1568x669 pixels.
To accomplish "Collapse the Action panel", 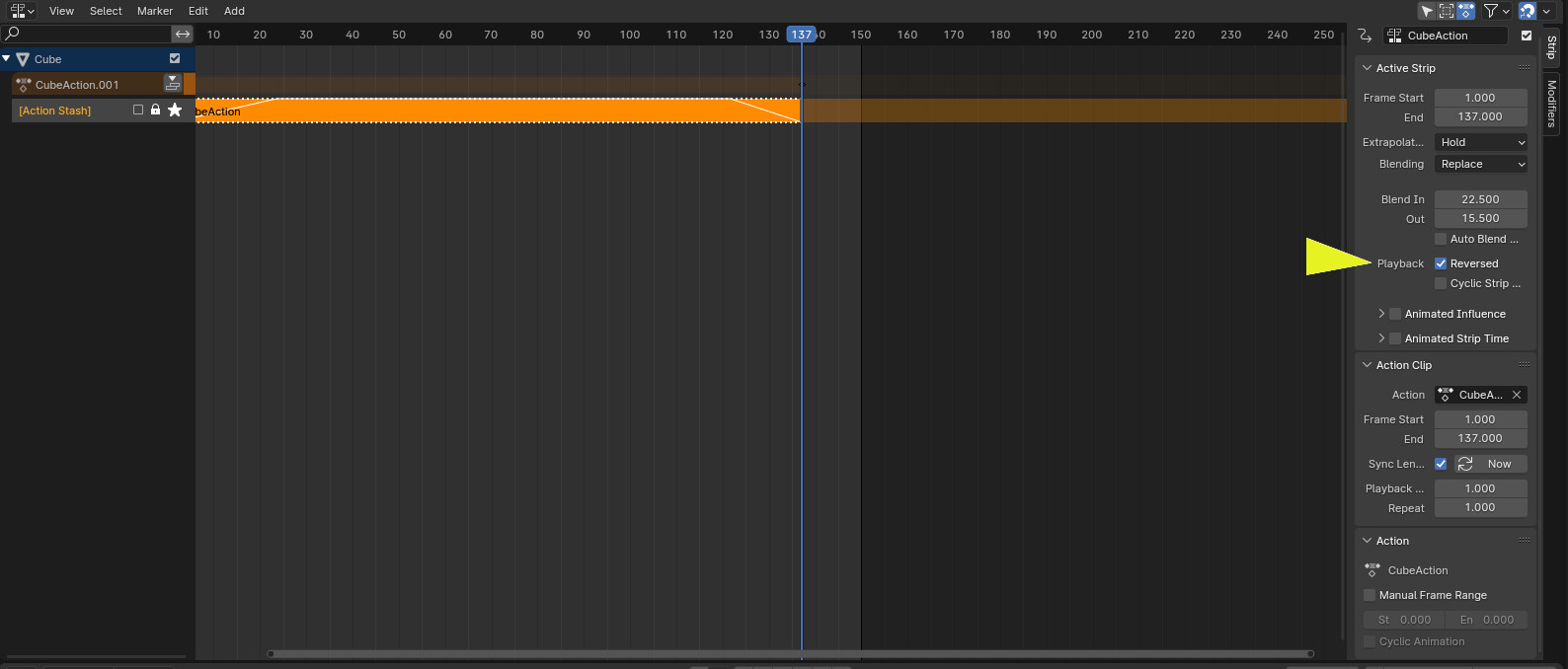I will [1368, 541].
